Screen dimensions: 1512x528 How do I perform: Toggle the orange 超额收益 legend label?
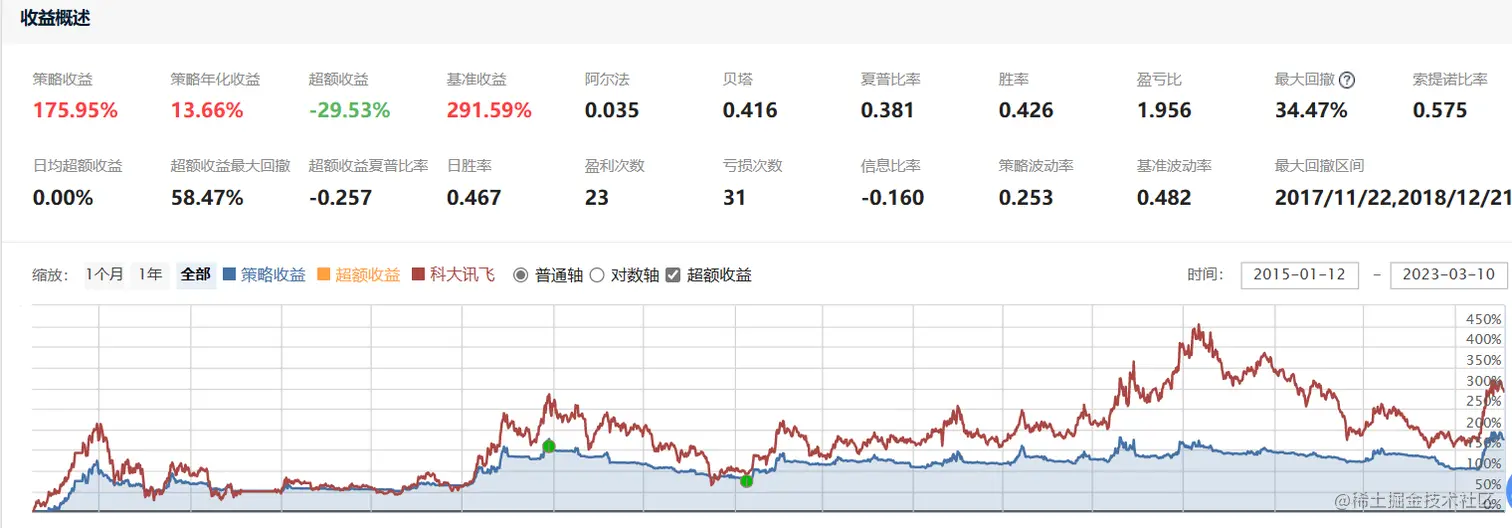(368, 274)
